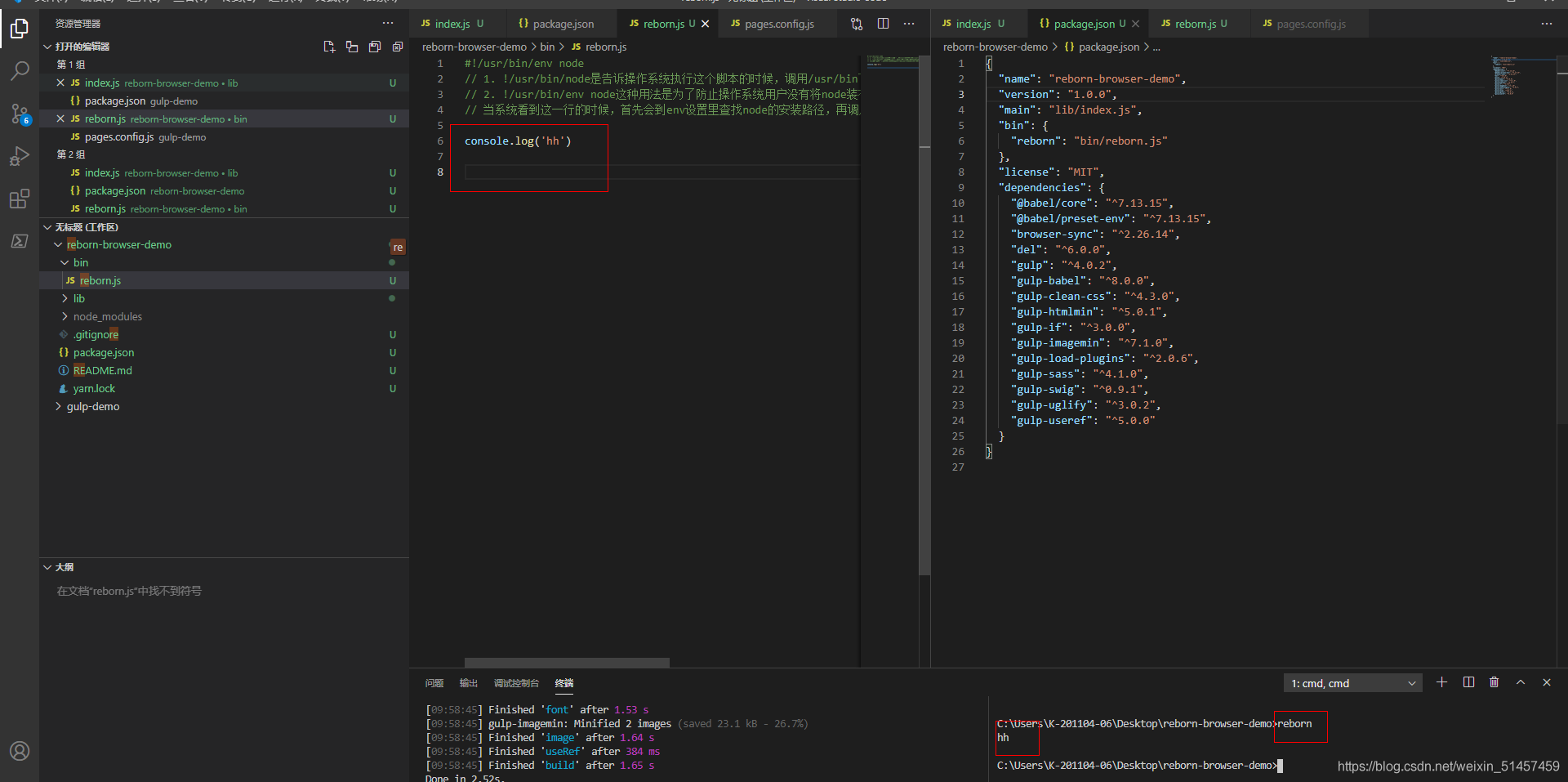The width and height of the screenshot is (1568, 782).
Task: Expand the gulp-demo folder
Action: pos(58,406)
